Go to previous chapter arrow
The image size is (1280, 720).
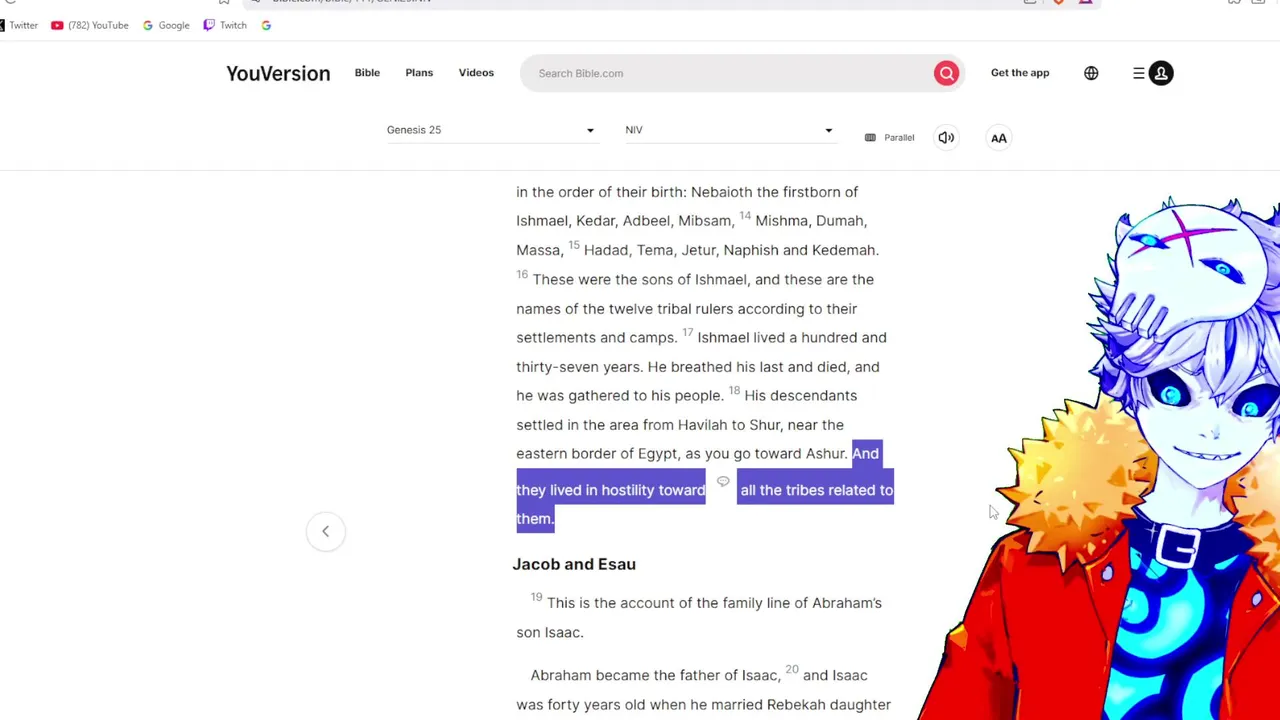[x=325, y=531]
